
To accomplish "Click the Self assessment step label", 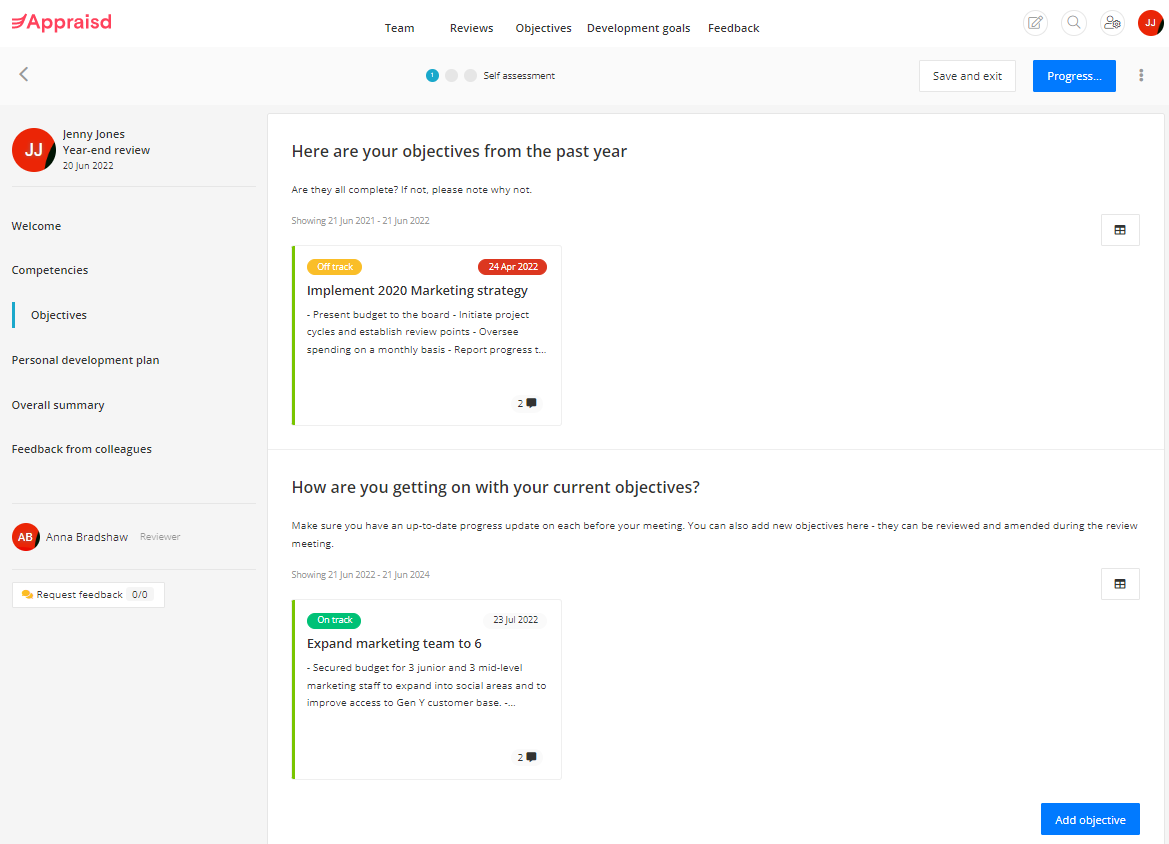I will point(519,75).
